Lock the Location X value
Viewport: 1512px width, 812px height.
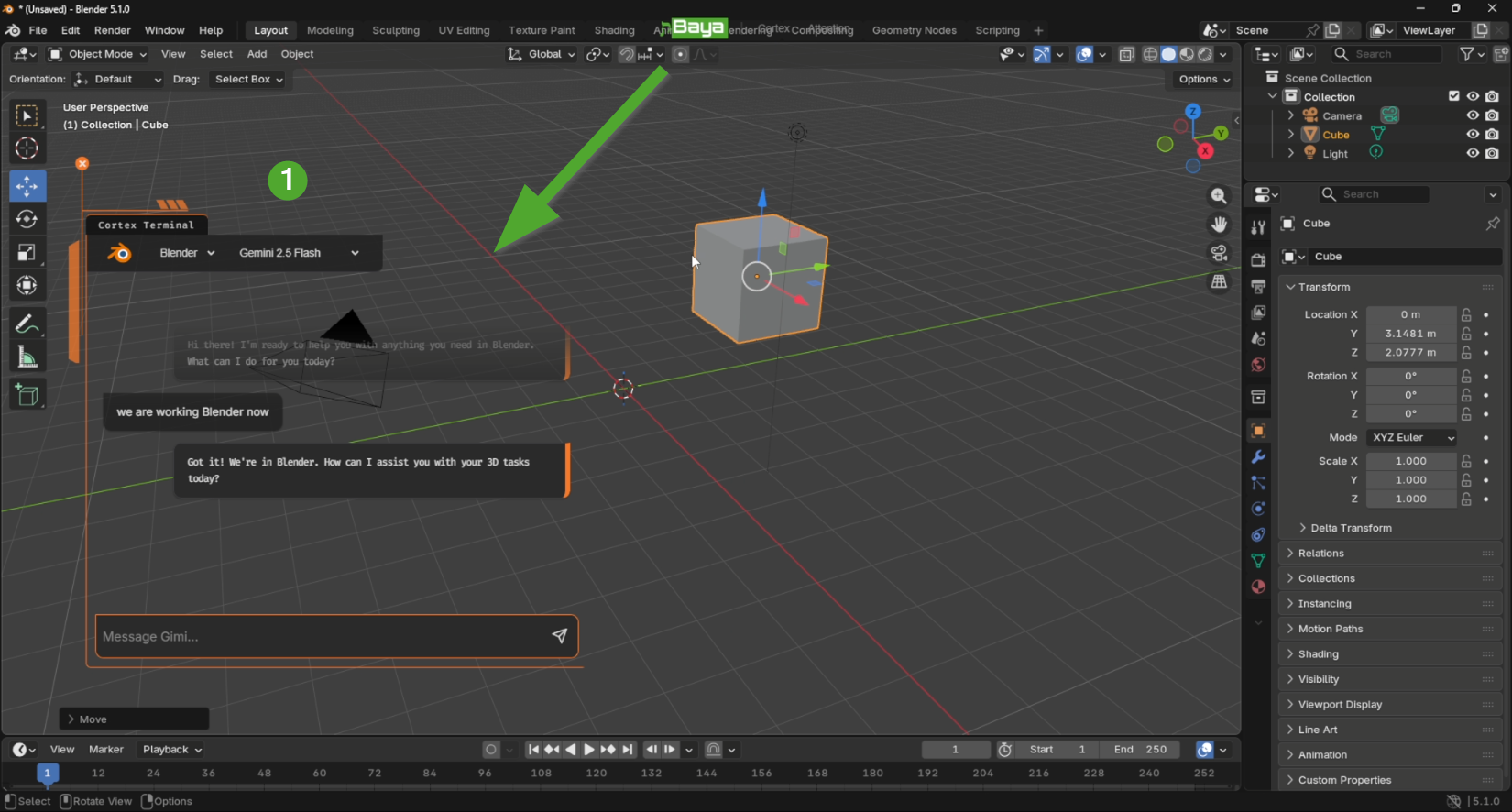(1466, 314)
